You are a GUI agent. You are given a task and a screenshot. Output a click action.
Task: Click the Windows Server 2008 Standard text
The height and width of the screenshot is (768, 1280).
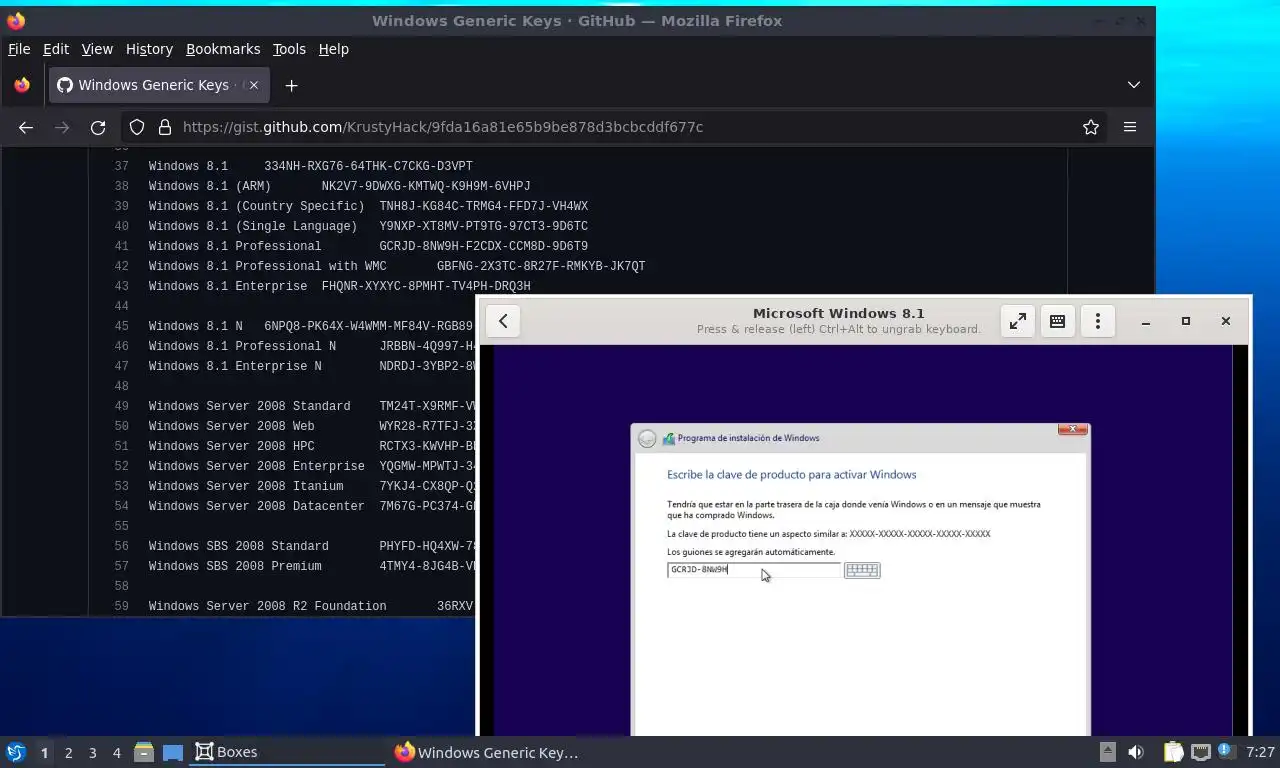(x=250, y=406)
